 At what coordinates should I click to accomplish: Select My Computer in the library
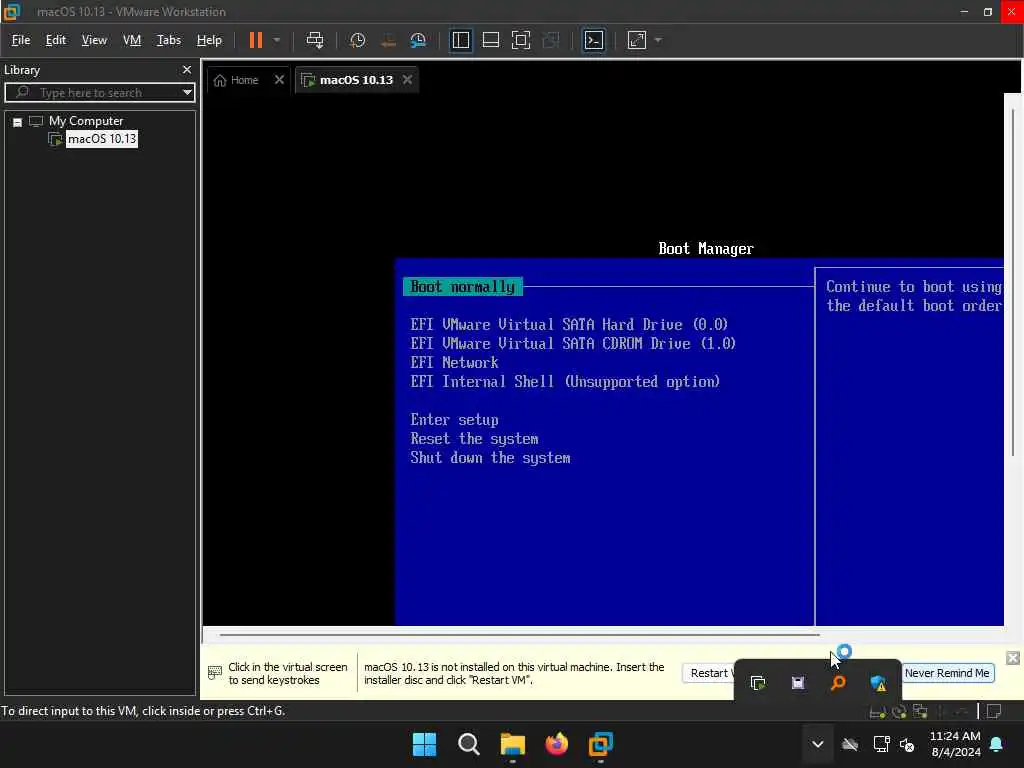point(86,121)
